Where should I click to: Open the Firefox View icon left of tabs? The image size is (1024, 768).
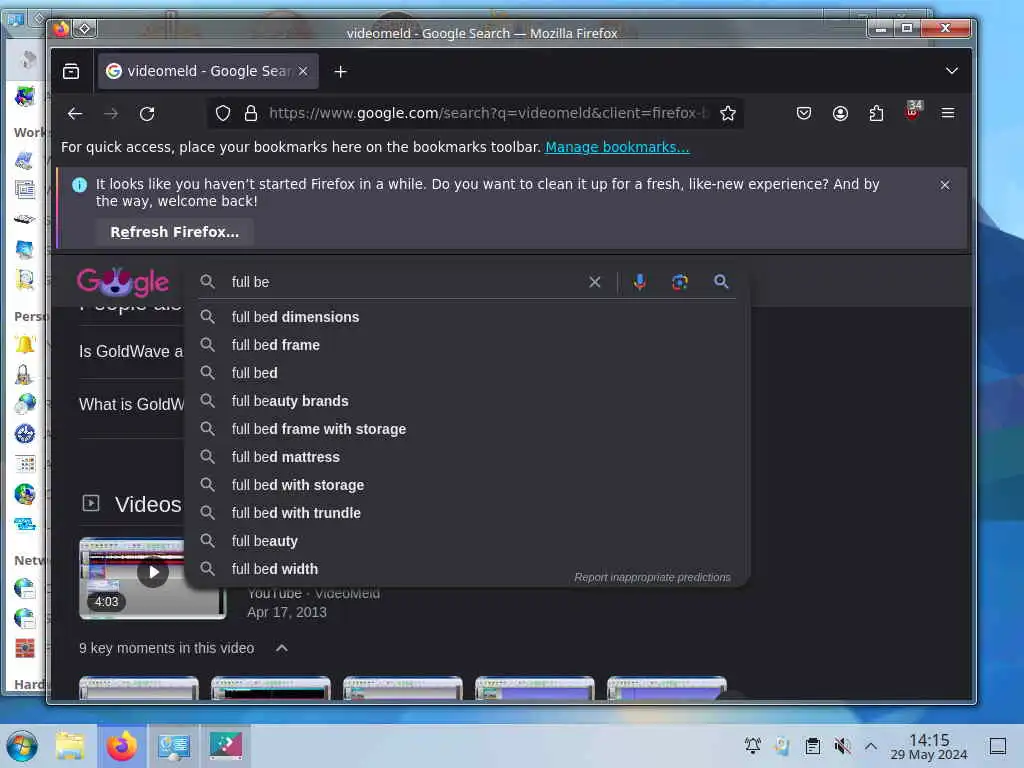pyautogui.click(x=71, y=71)
